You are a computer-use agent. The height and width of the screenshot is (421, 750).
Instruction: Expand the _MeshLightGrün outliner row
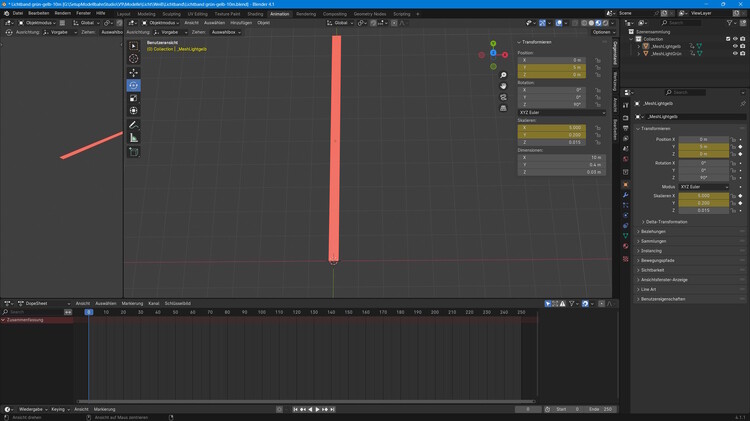(x=639, y=54)
